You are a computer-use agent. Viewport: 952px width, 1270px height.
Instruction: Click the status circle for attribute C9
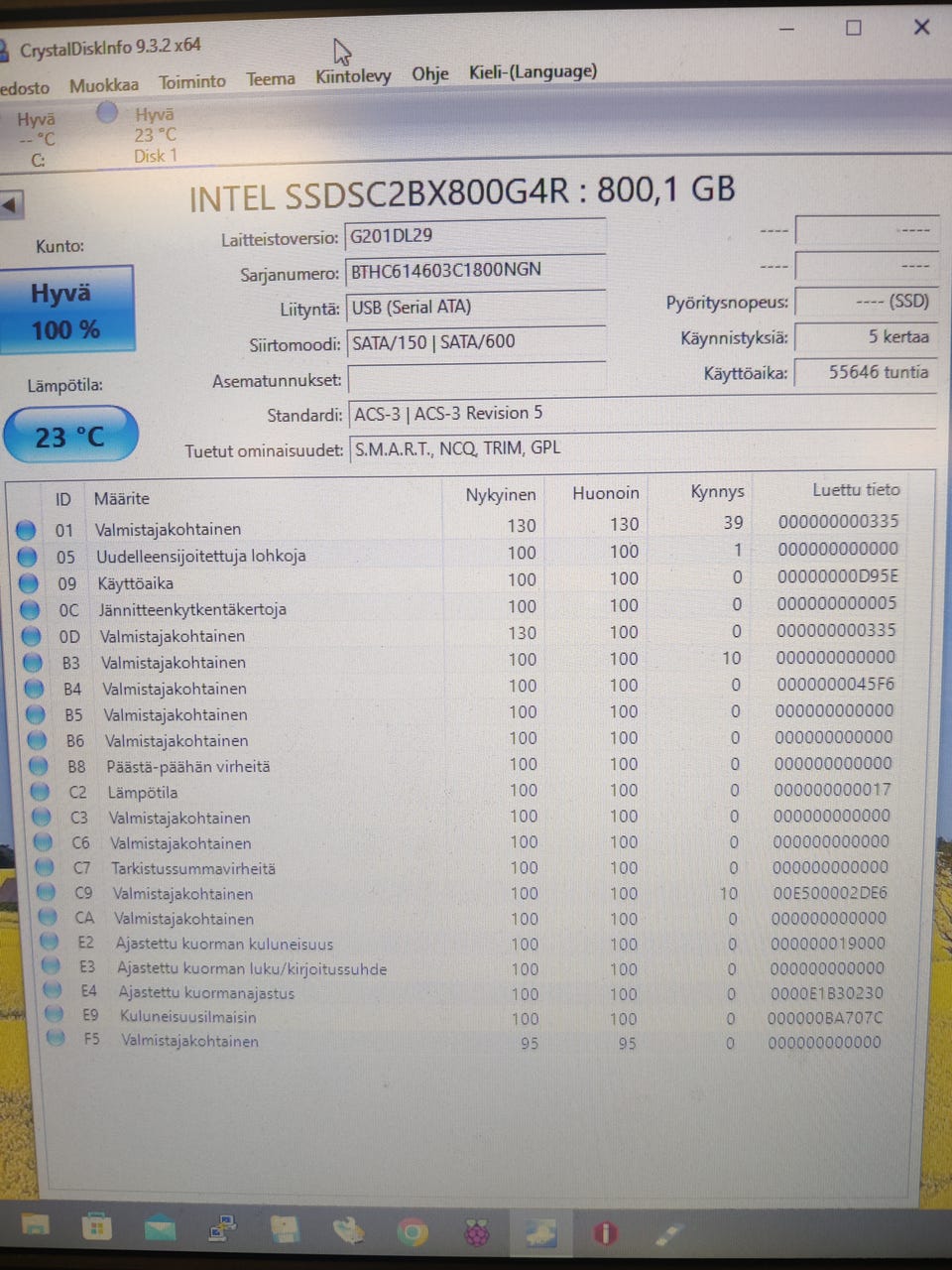tap(45, 893)
